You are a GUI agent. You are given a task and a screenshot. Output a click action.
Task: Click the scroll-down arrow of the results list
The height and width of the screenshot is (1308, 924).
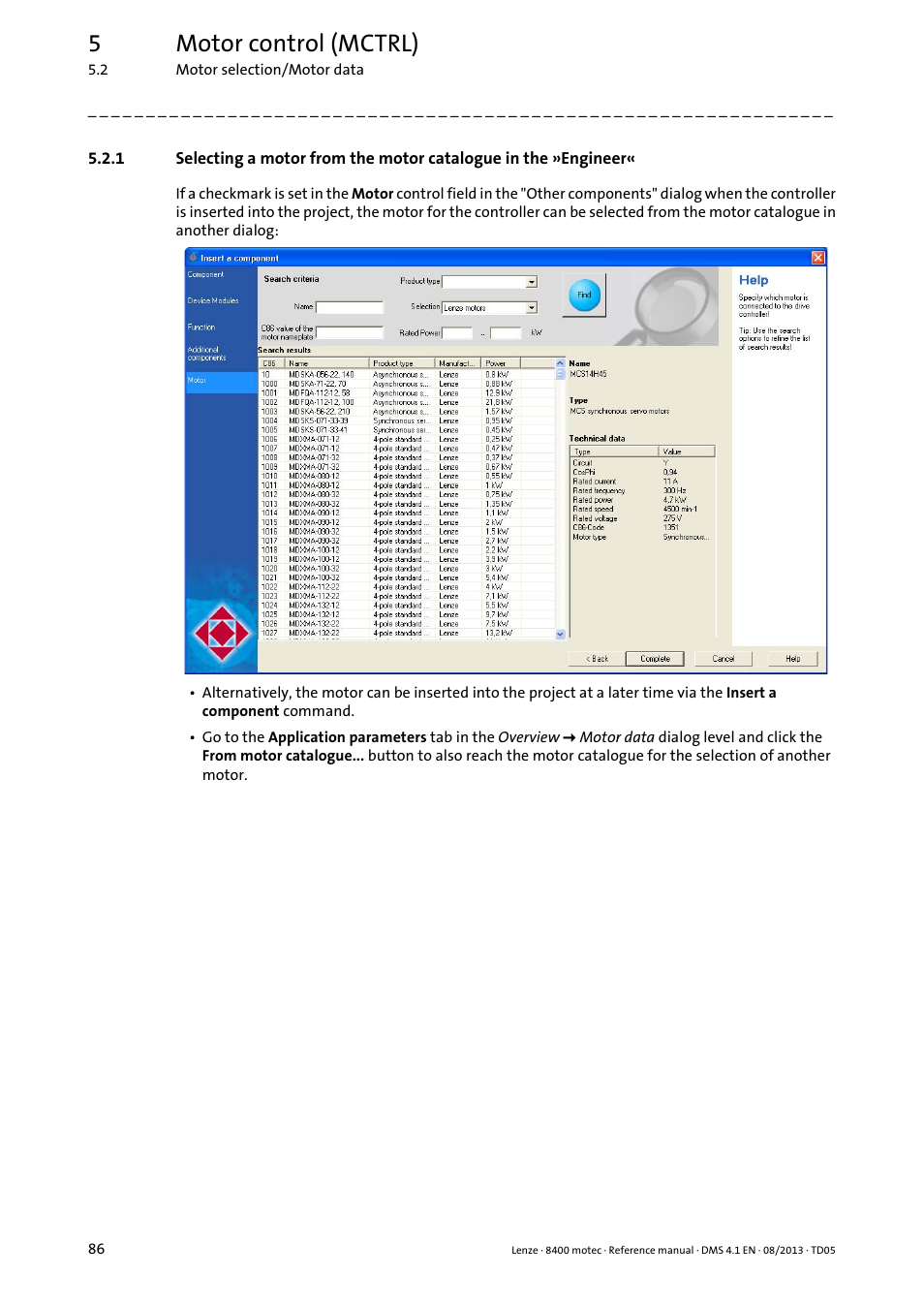(560, 633)
